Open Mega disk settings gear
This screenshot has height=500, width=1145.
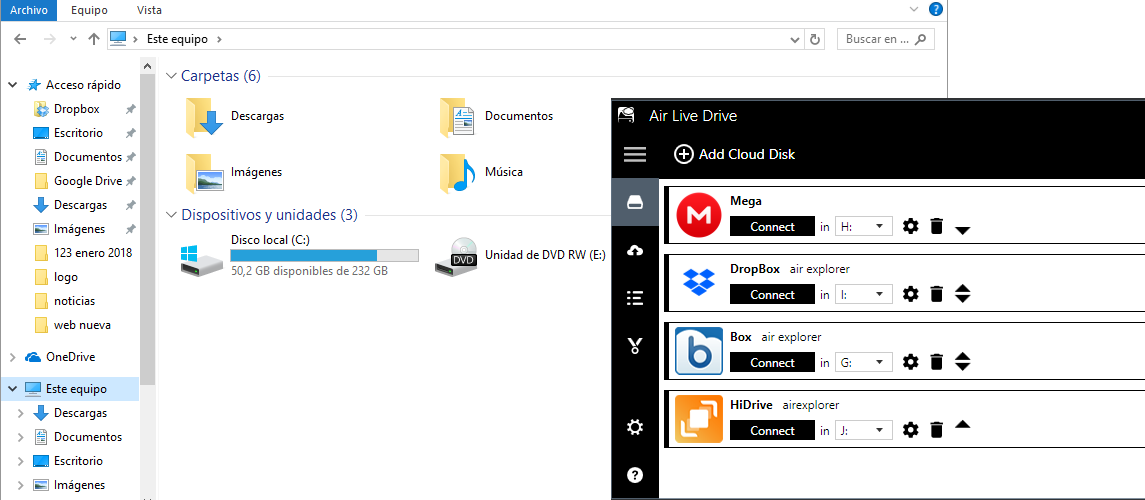[910, 226]
